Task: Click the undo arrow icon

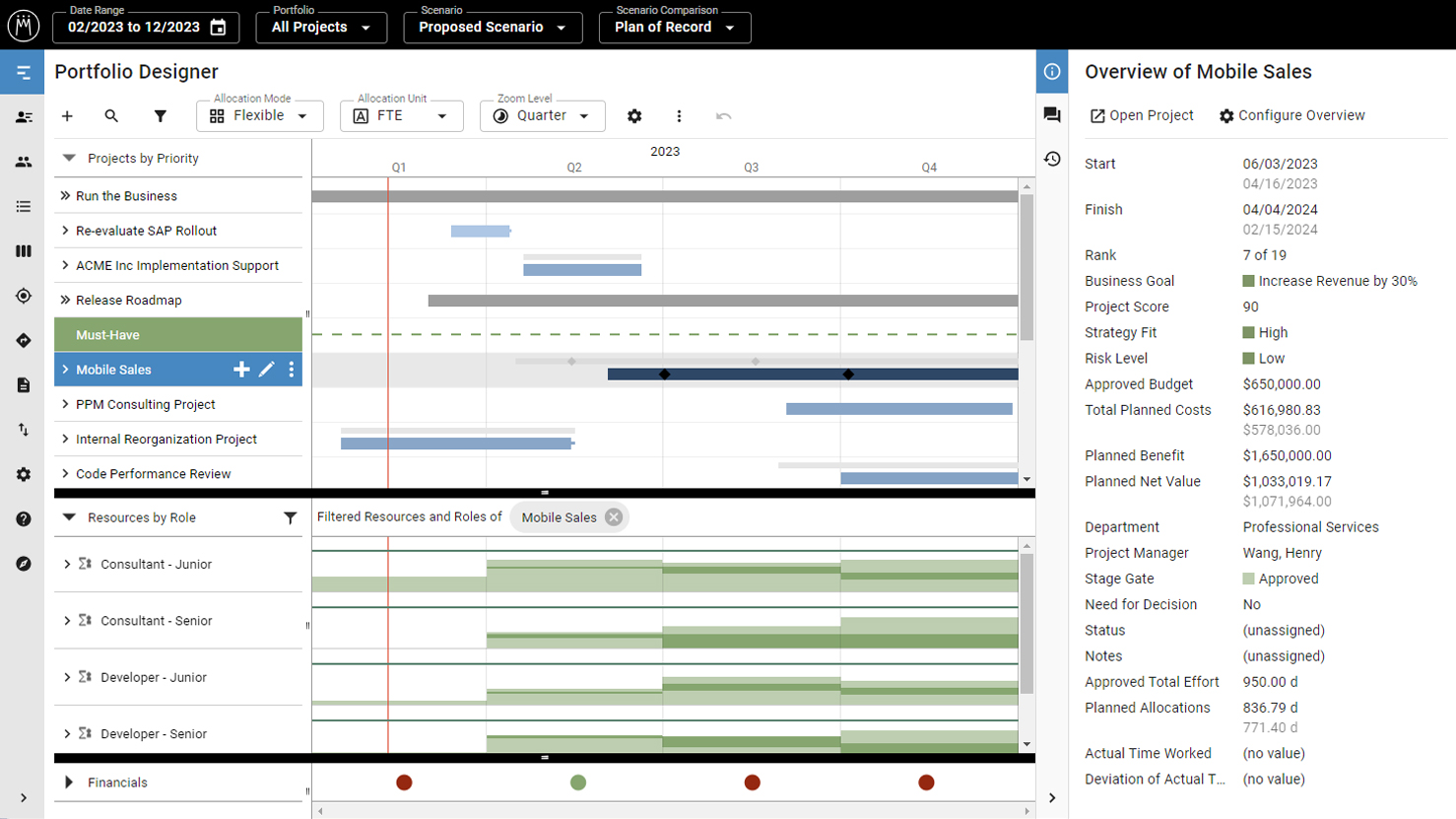Action: [724, 116]
